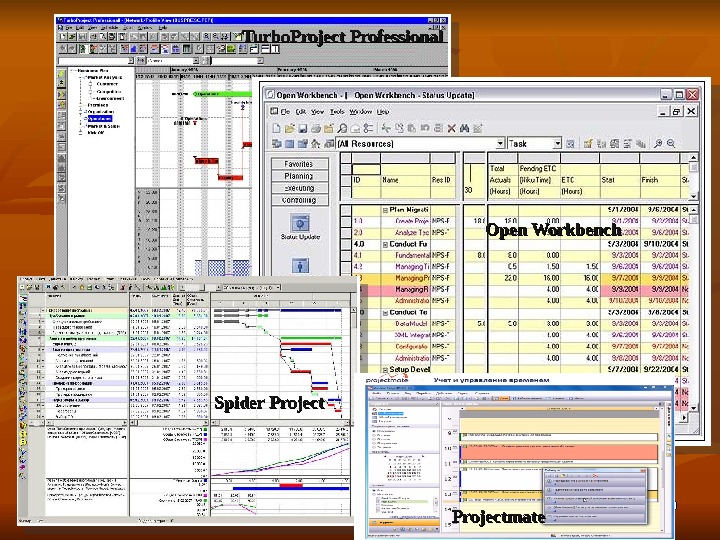
Task: Collapse the Conduct Fu task group
Action: coord(385,245)
